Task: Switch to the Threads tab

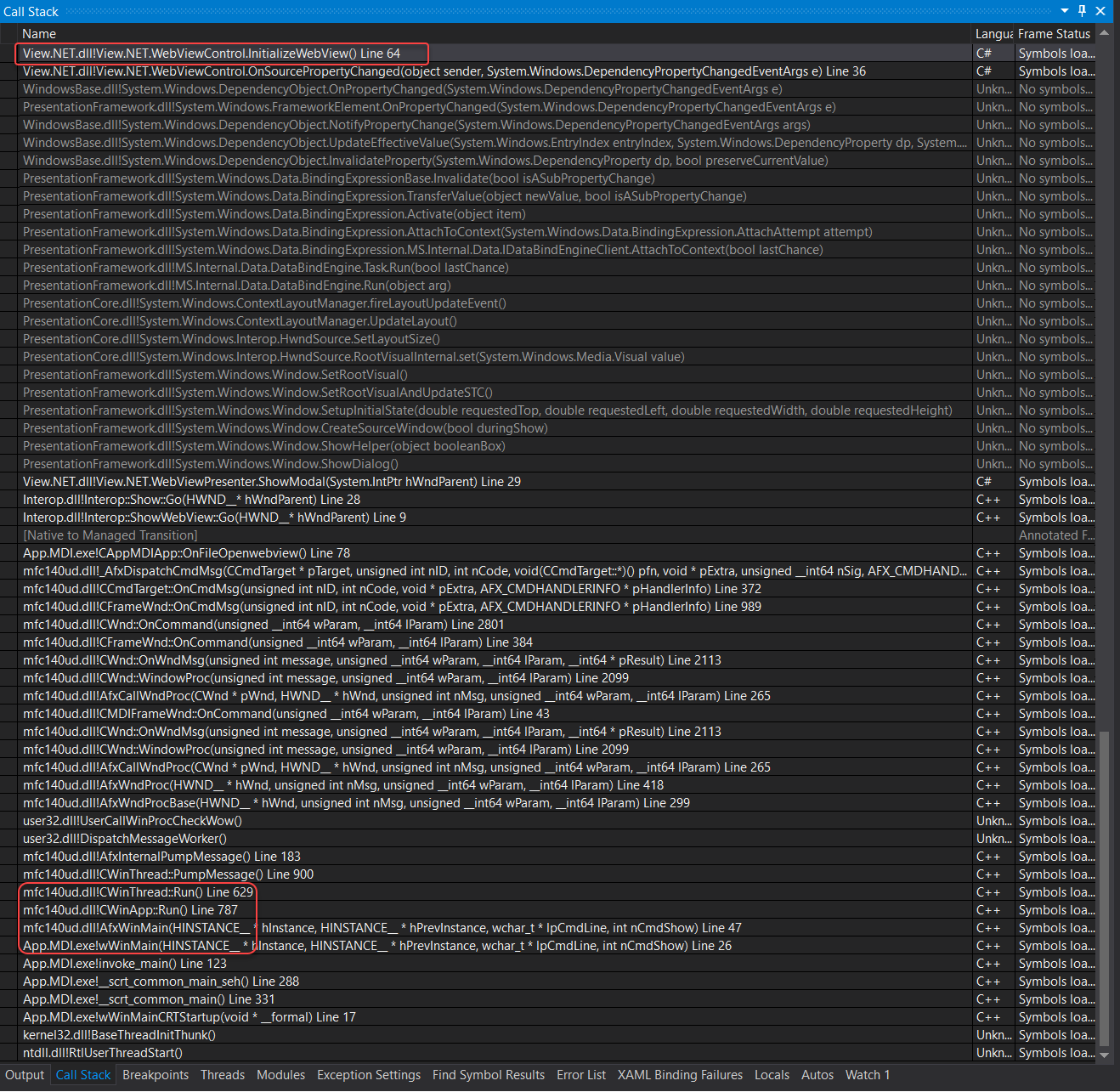Action: [x=222, y=1074]
